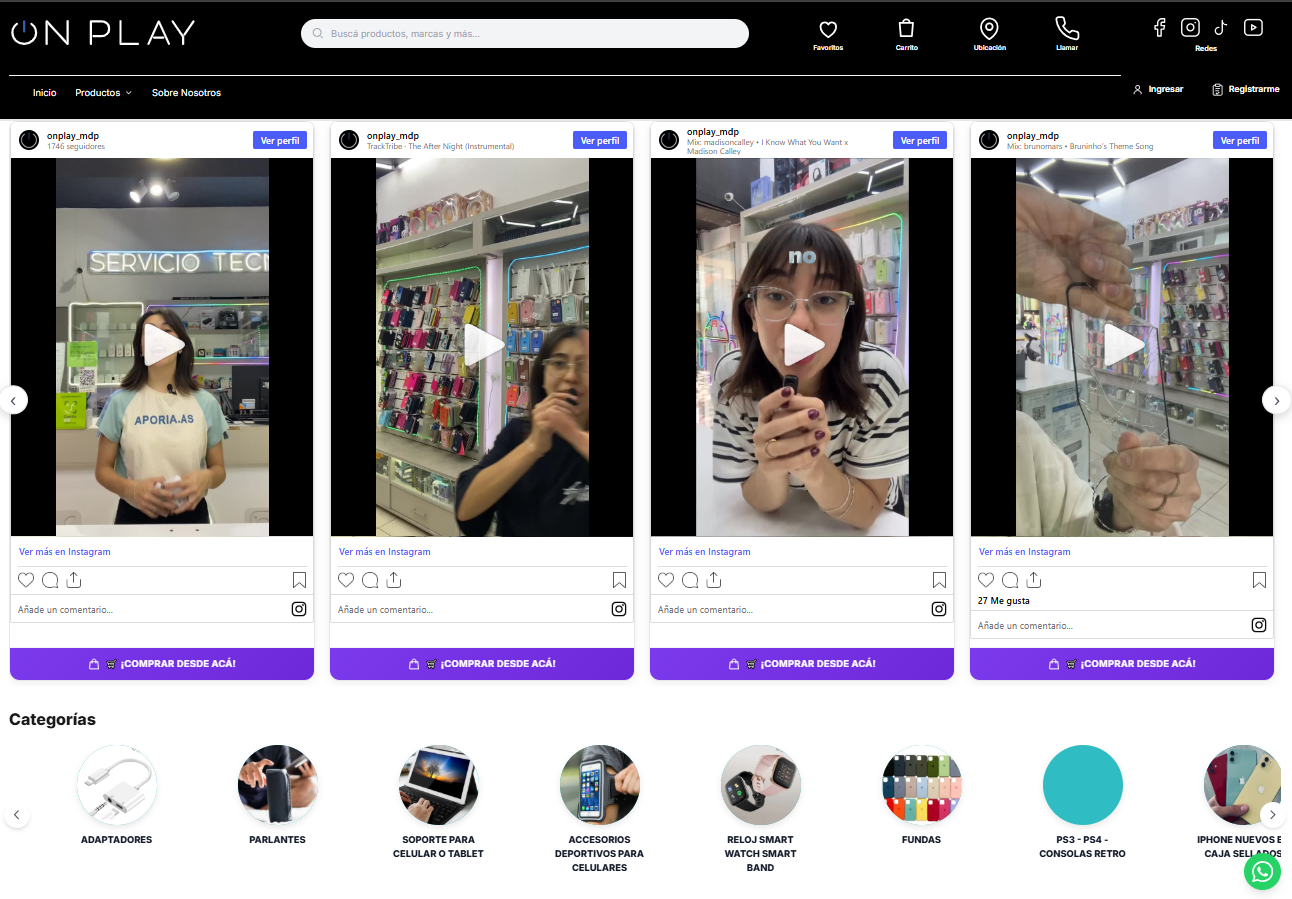Open Ver más en Instagram on madisoncalley post
This screenshot has height=899, width=1292.
click(x=705, y=552)
